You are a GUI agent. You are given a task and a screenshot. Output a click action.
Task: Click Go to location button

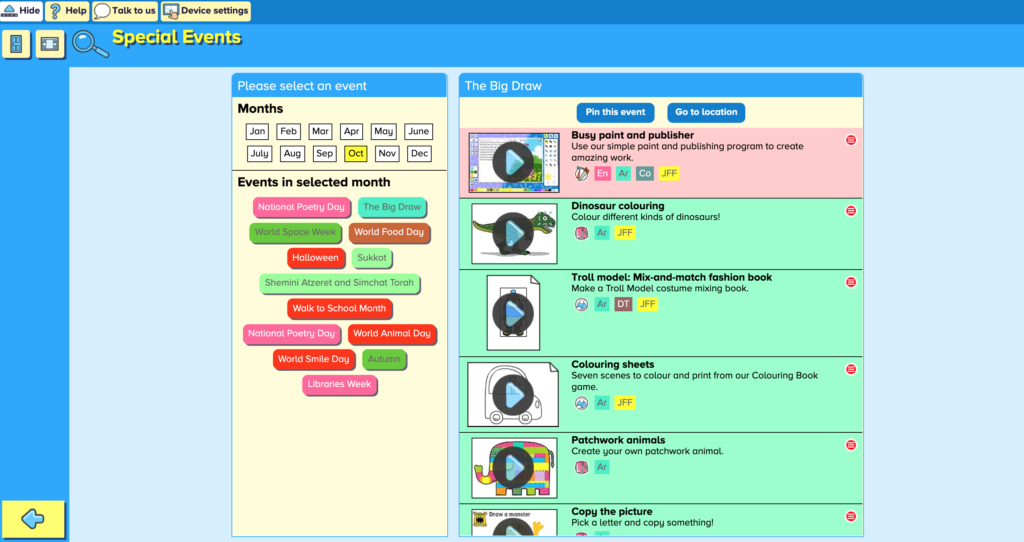click(x=706, y=112)
